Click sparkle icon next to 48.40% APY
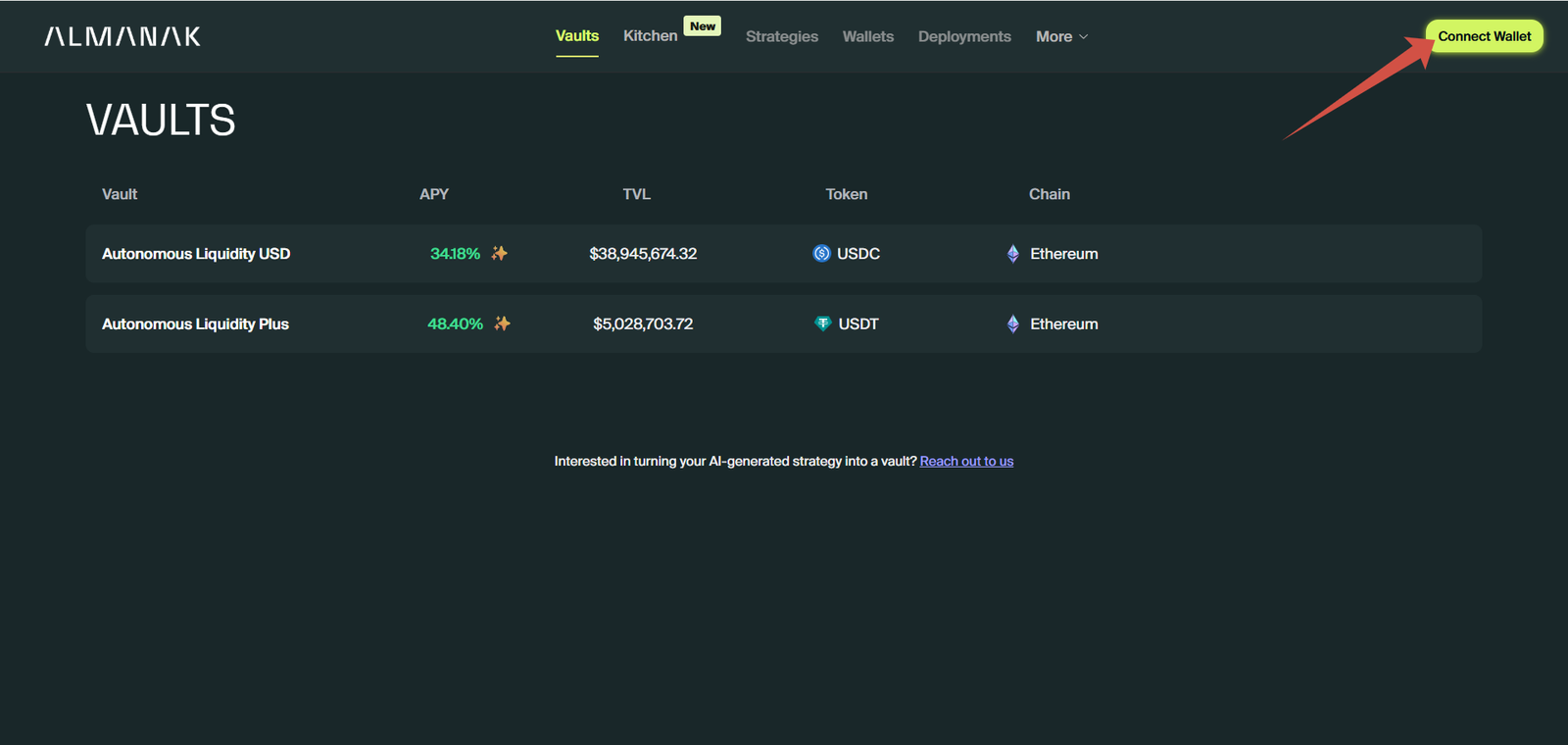1568x745 pixels. 503,323
